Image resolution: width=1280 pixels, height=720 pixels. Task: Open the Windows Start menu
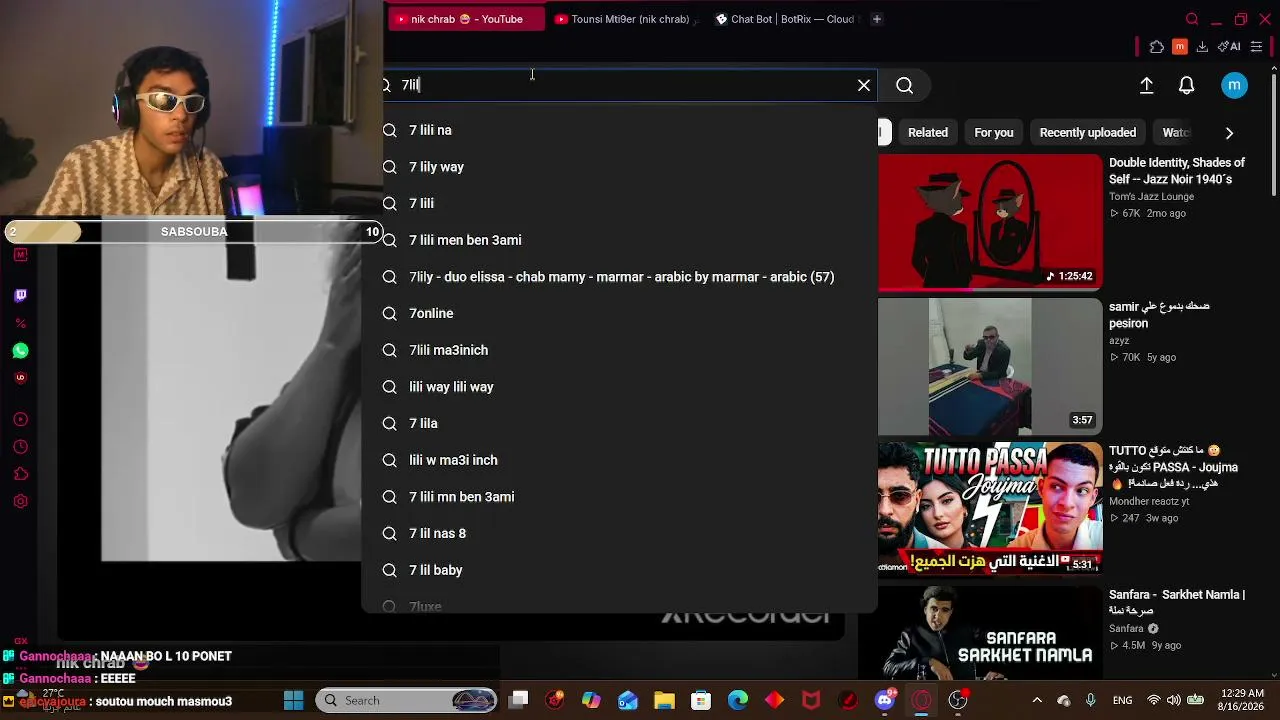click(293, 700)
